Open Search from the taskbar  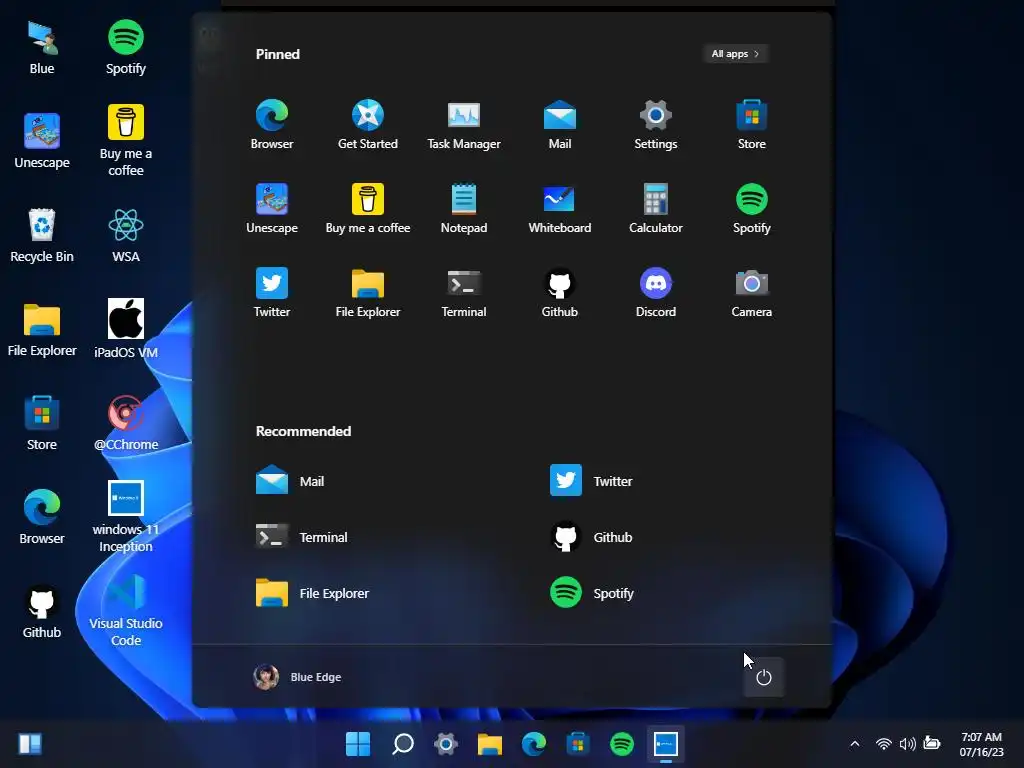pyautogui.click(x=402, y=744)
